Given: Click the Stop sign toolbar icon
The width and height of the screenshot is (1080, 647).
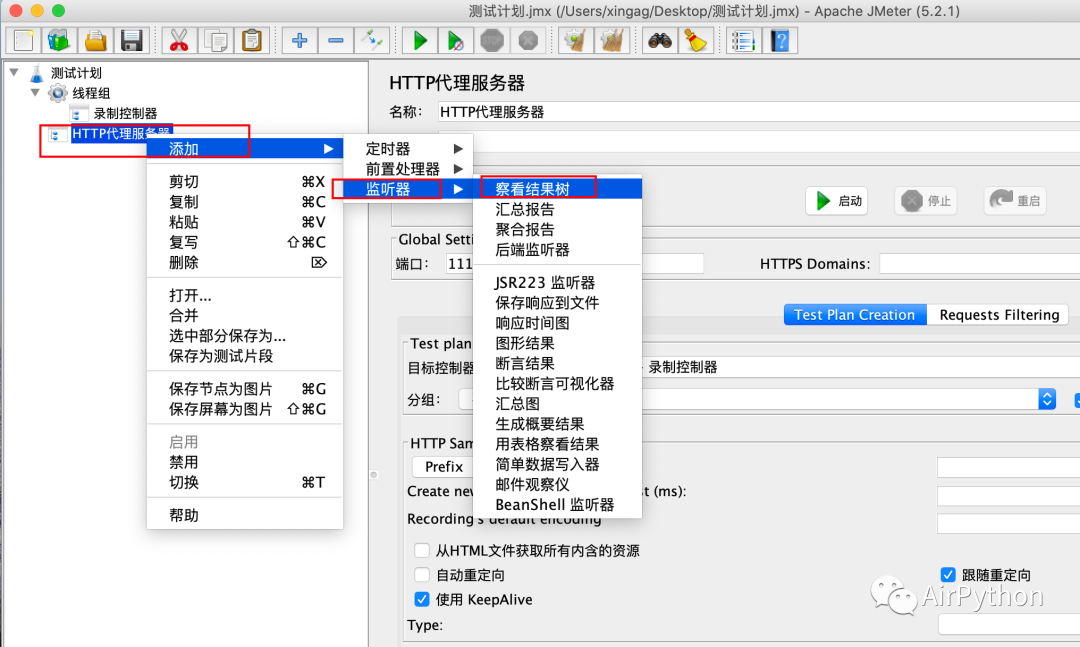Looking at the screenshot, I should (x=492, y=41).
